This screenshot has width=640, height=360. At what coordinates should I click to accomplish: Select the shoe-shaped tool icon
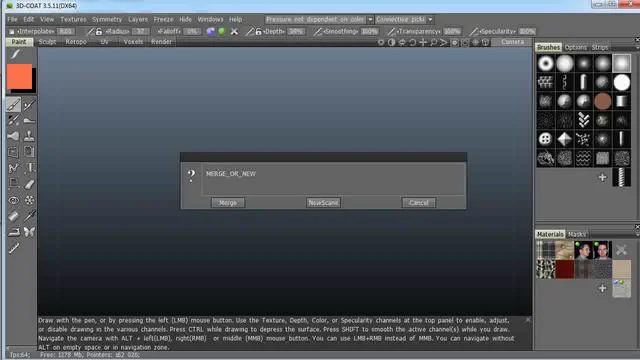(29, 120)
